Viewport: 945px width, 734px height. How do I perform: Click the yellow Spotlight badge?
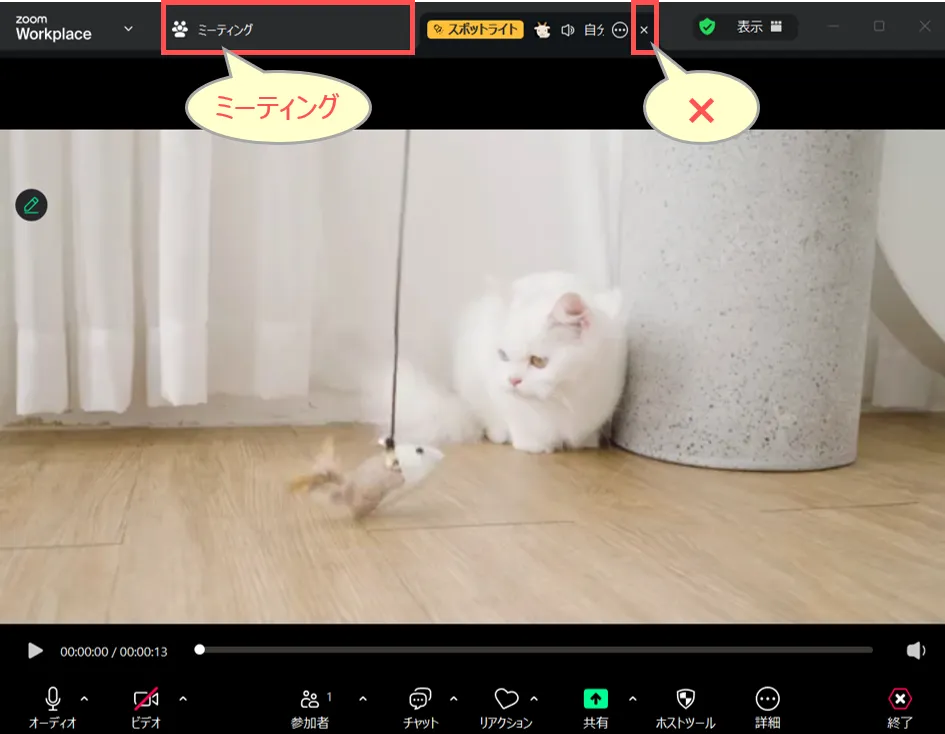pyautogui.click(x=475, y=29)
